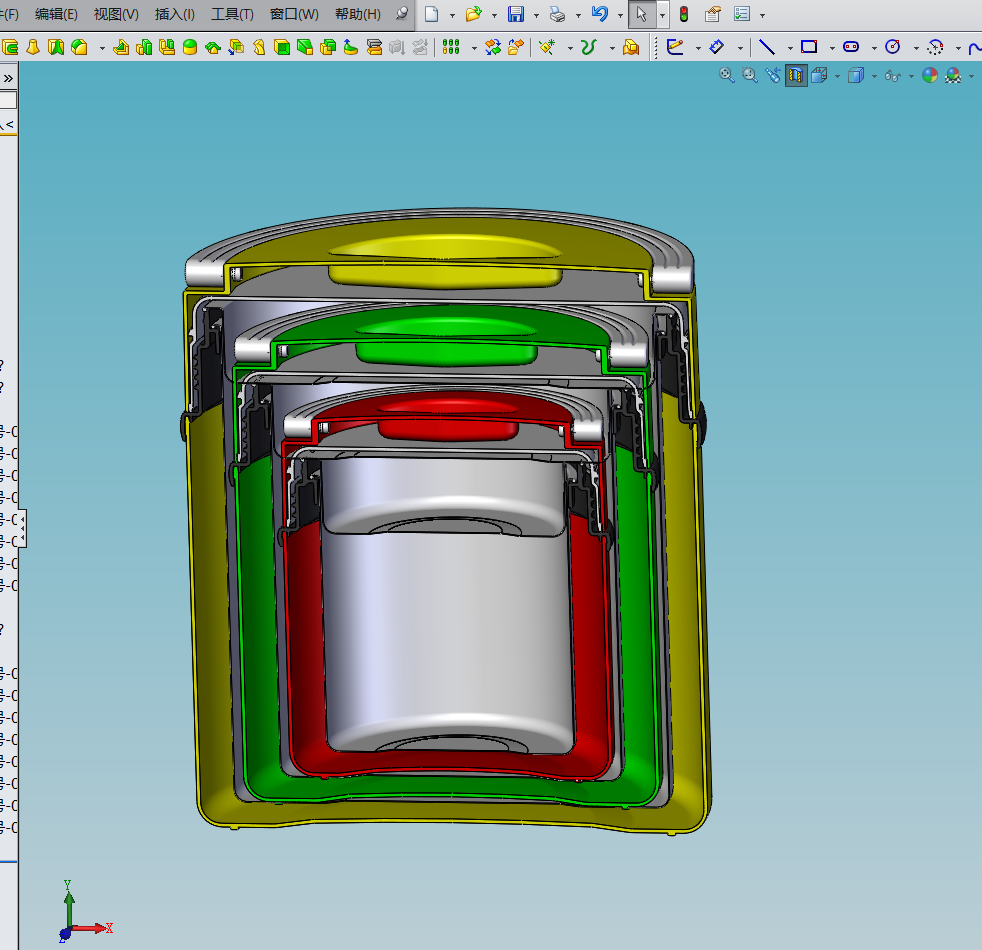982x950 pixels.
Task: Open the 编辑(E) menu
Action: coord(56,14)
